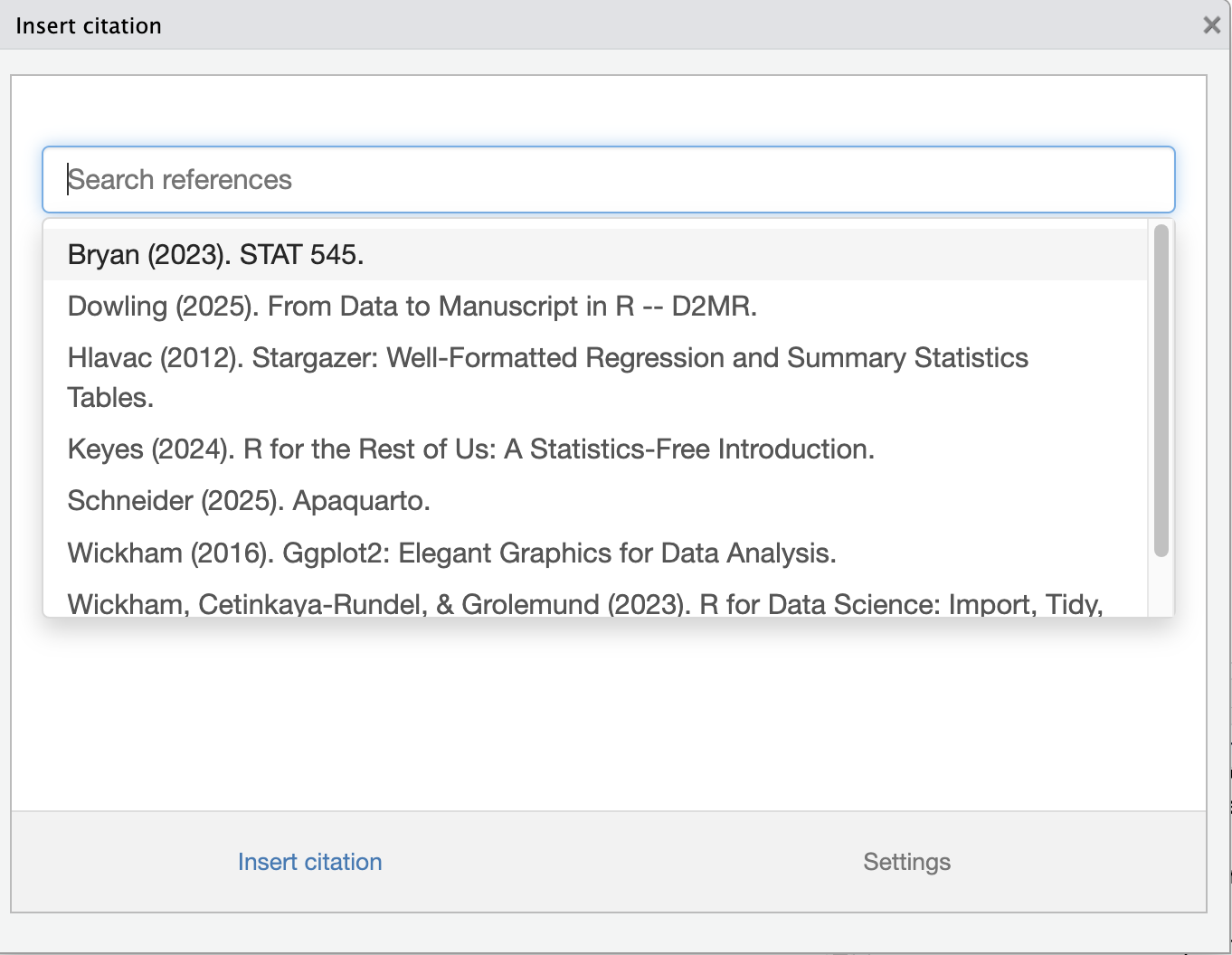1232x955 pixels.
Task: Click the X in the dialog corner
Action: pyautogui.click(x=1211, y=24)
